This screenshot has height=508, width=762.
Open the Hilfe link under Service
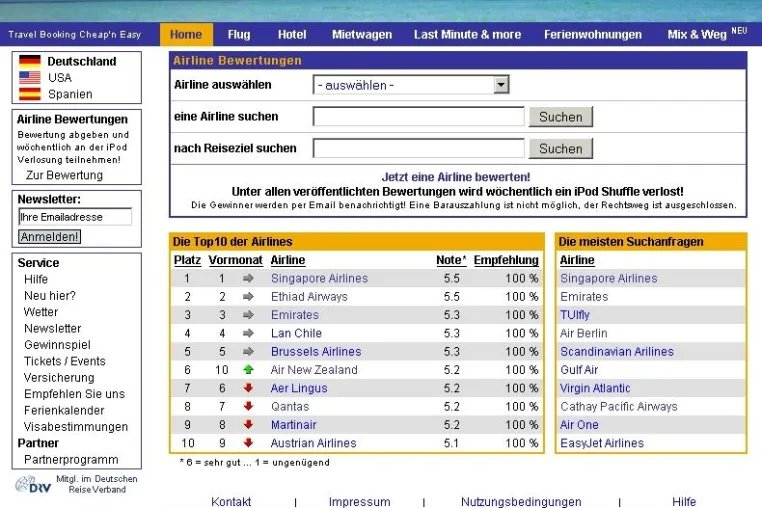pyautogui.click(x=36, y=280)
